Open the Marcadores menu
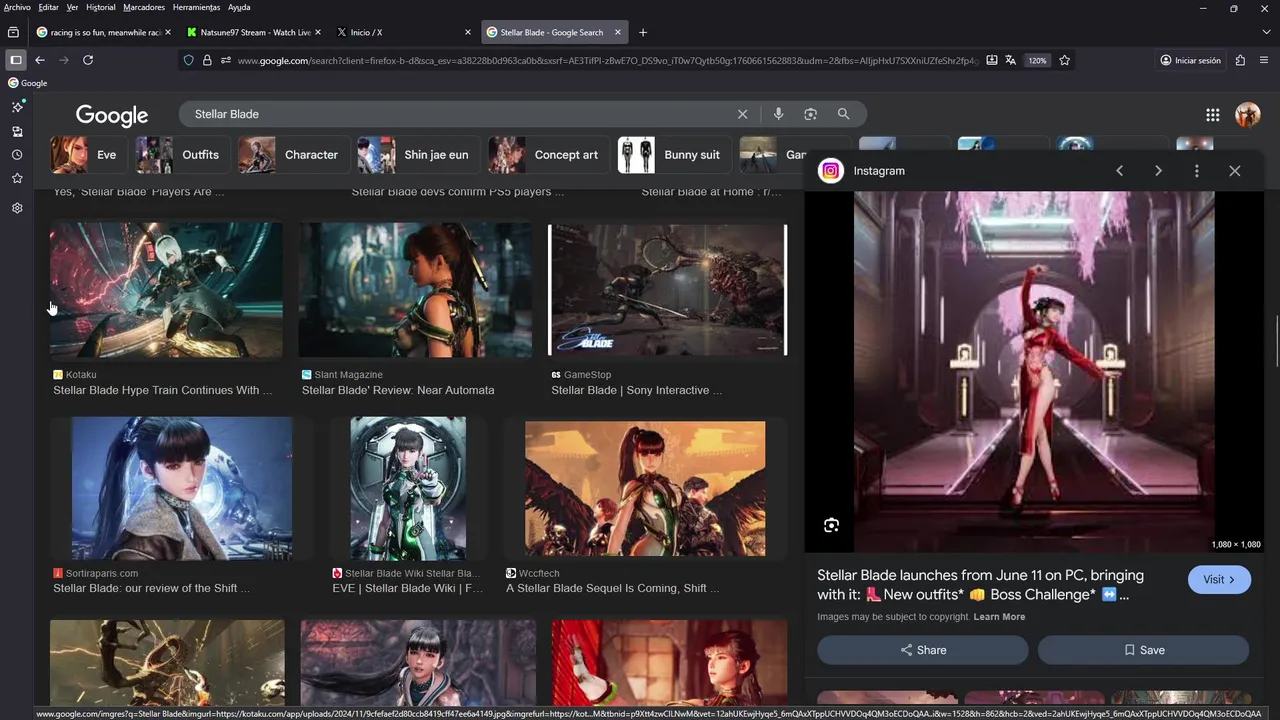 [144, 7]
